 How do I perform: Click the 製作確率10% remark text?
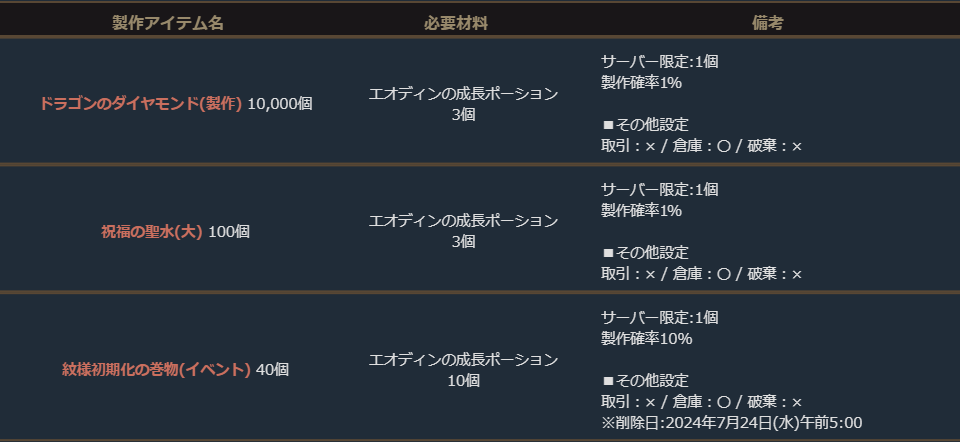tap(646, 338)
